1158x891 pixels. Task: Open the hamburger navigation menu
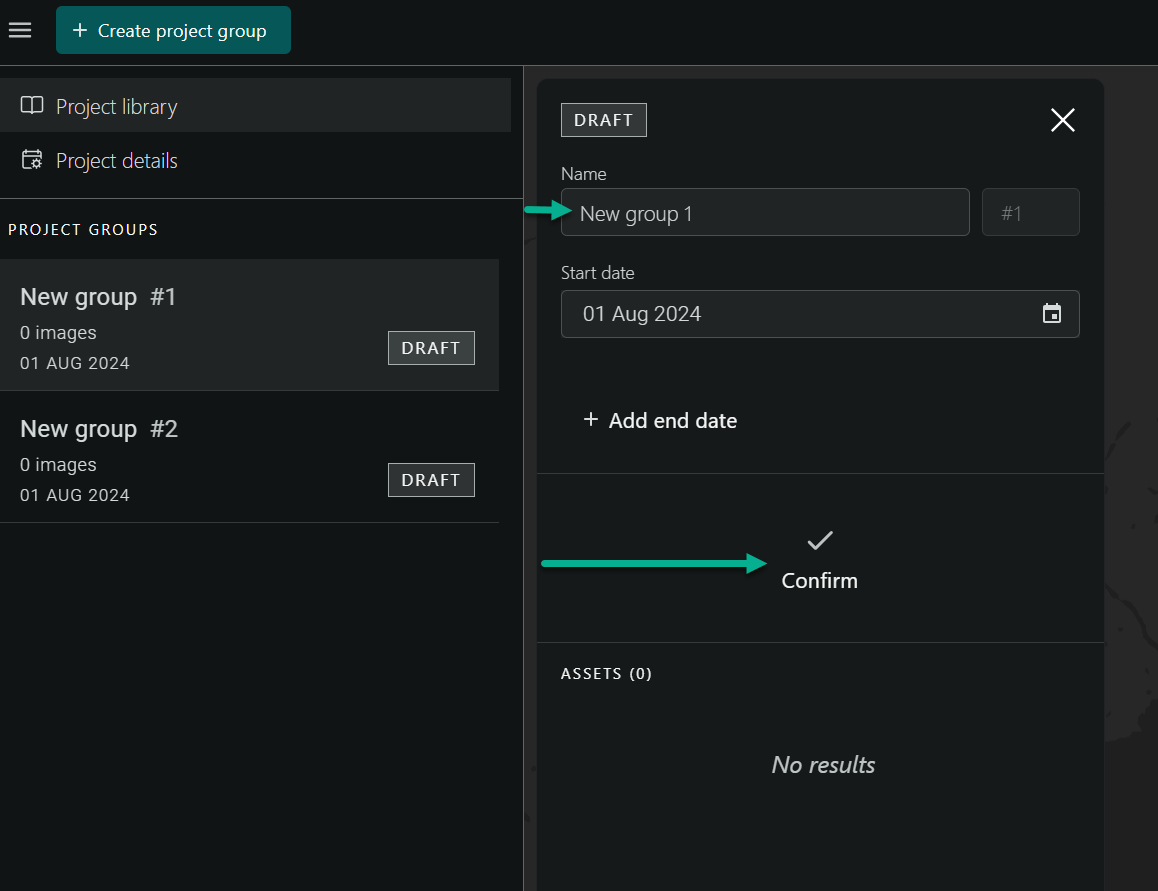pos(20,30)
